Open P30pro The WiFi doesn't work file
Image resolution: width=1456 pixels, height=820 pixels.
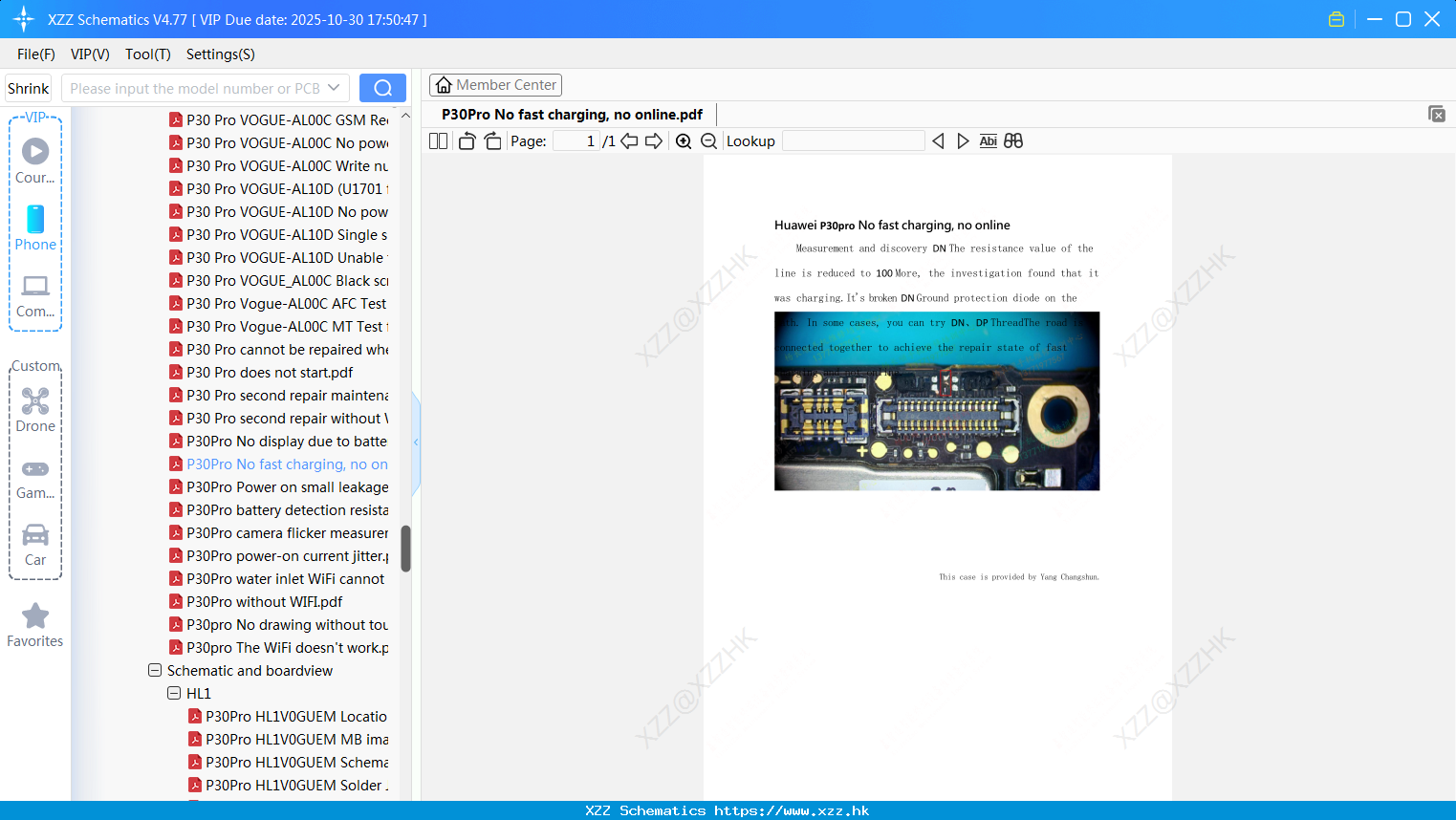[279, 648]
